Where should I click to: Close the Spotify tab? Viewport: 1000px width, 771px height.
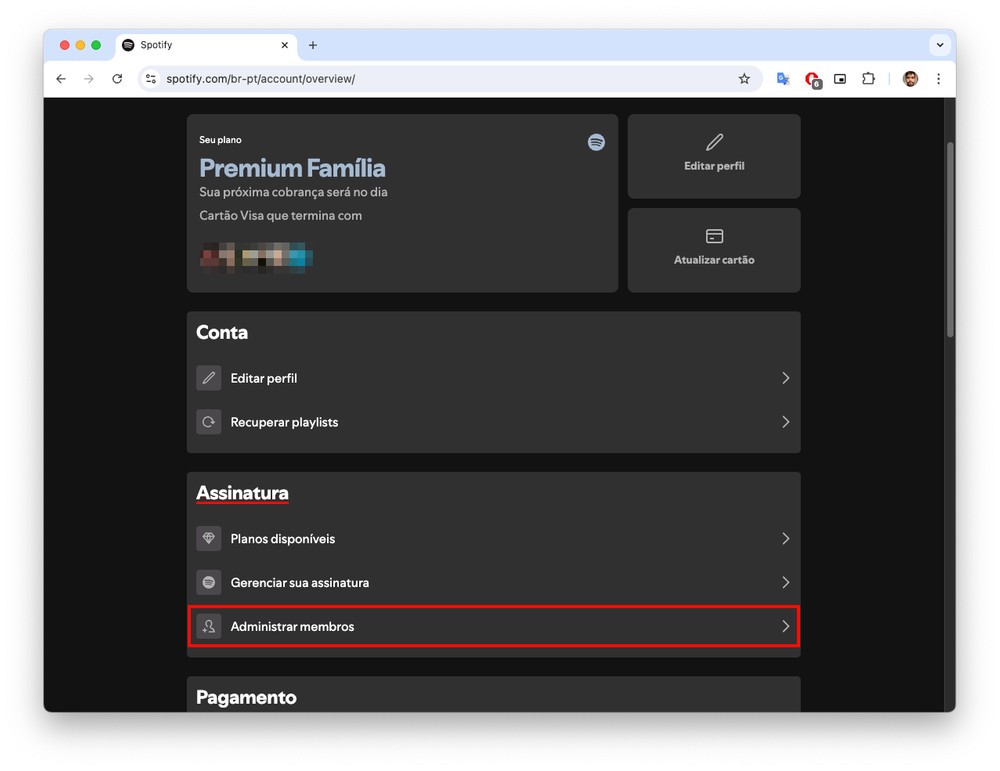point(284,45)
